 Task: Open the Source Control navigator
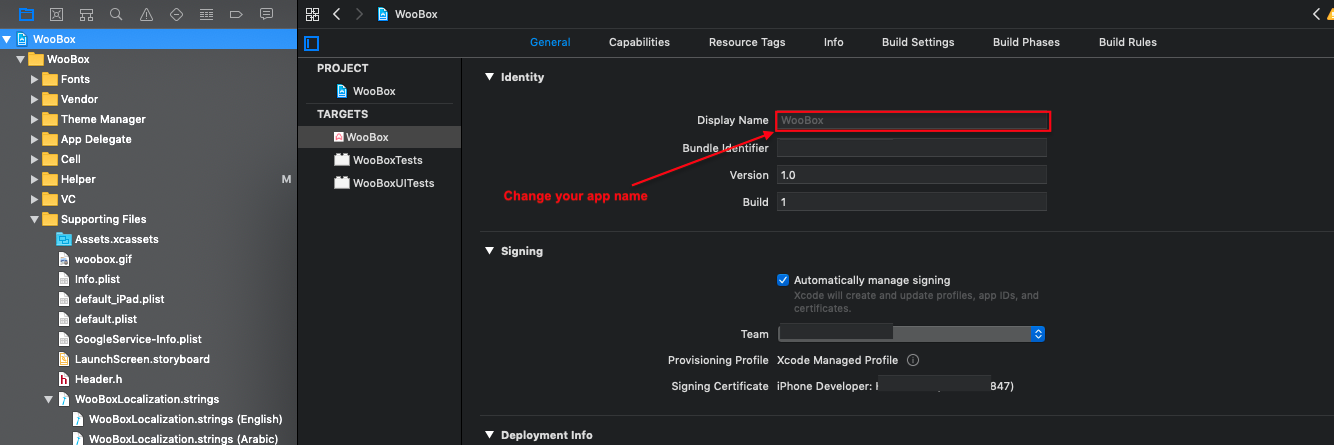click(x=56, y=14)
